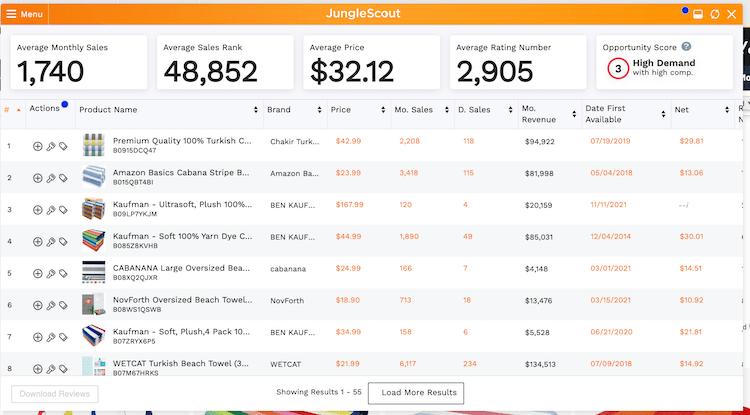Sort by D. Sales column arrows
The width and height of the screenshot is (750, 415).
[510, 110]
